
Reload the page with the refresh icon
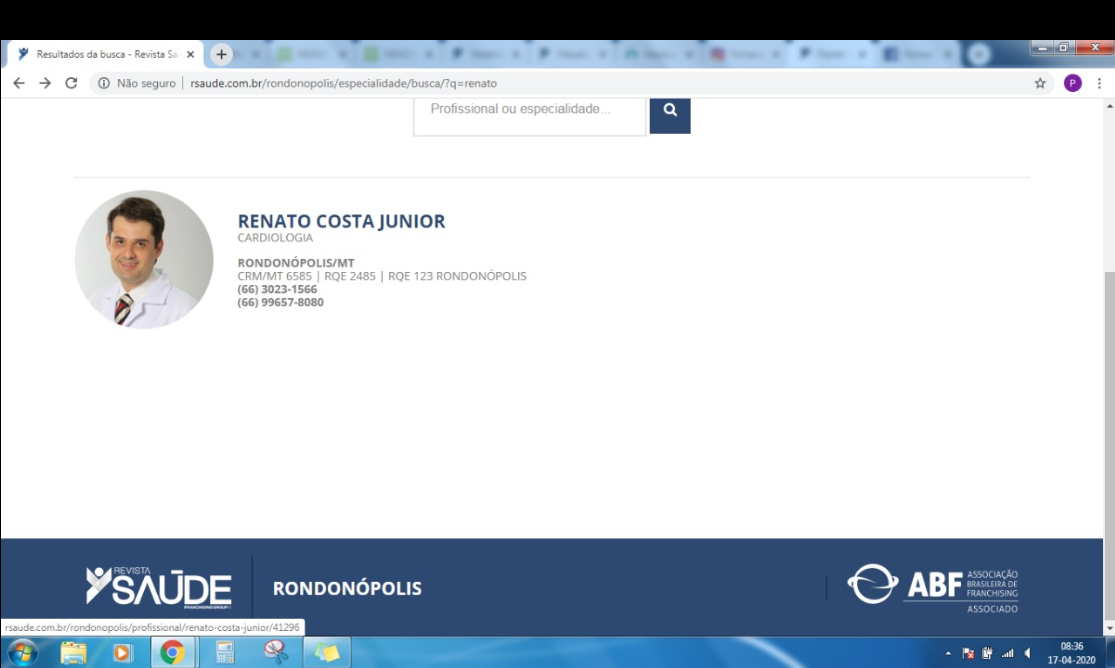pyautogui.click(x=71, y=84)
